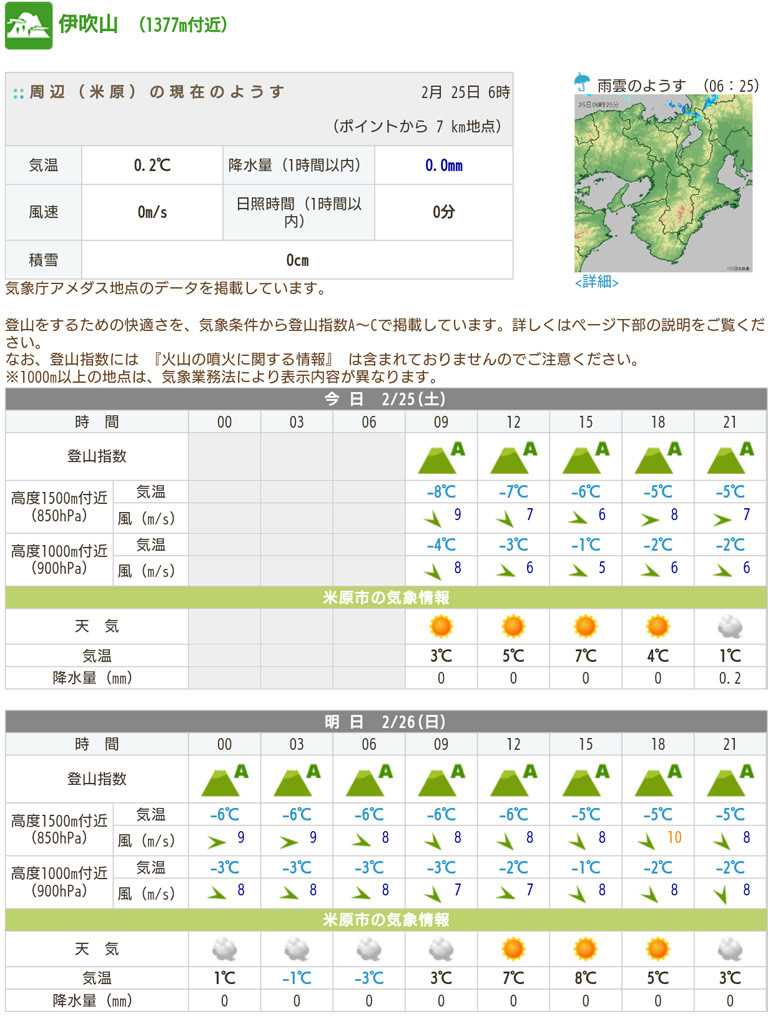This screenshot has height=1024, width=768.
Task: Click the 0.0mm precipitation value
Action: point(443,165)
